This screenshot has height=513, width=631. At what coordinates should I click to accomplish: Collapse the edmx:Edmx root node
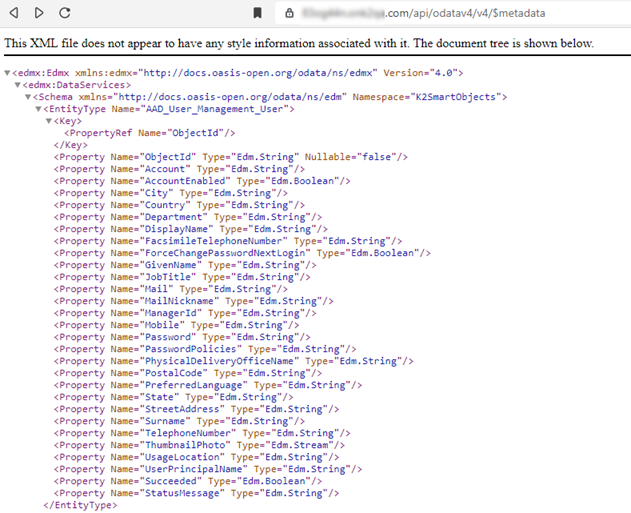click(8, 73)
